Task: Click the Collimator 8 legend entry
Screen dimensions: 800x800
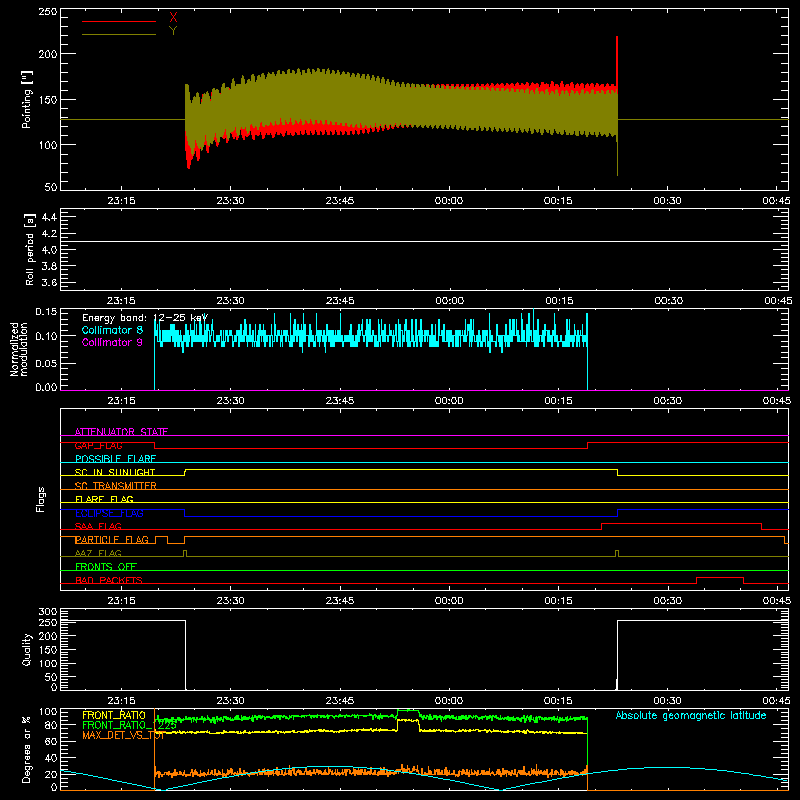Action: pos(112,330)
